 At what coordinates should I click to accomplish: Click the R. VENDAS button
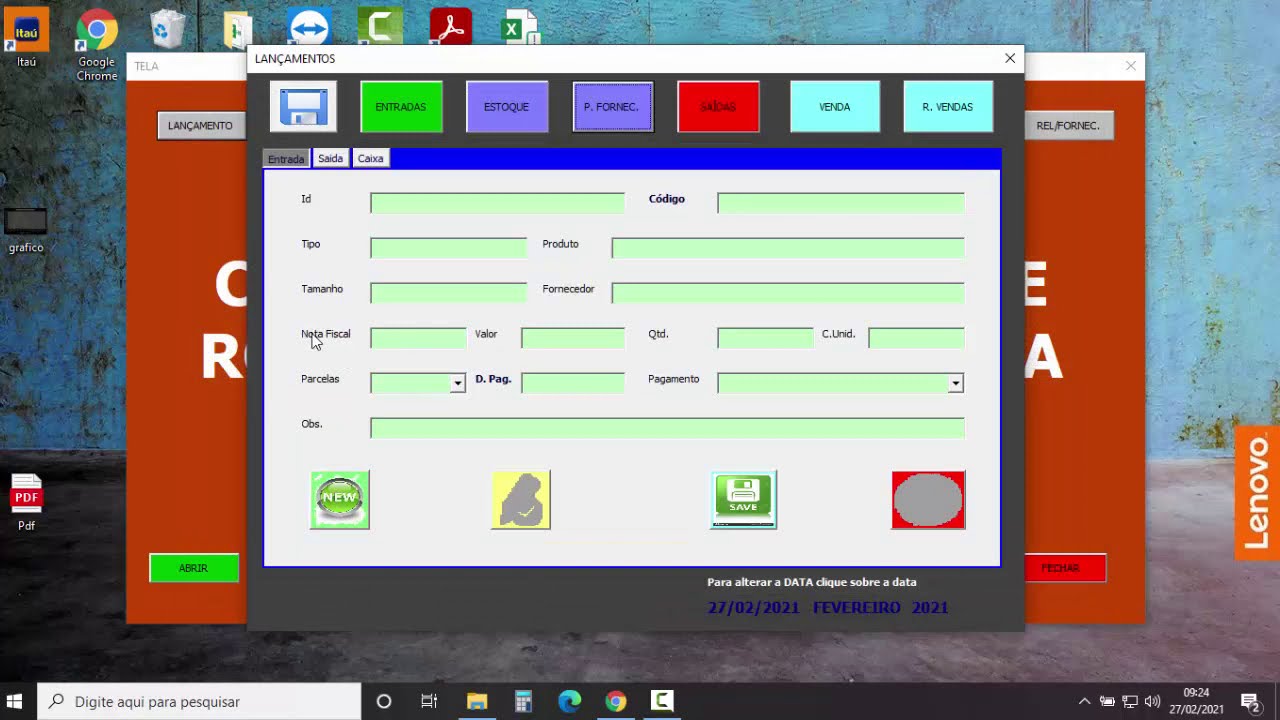coord(948,107)
